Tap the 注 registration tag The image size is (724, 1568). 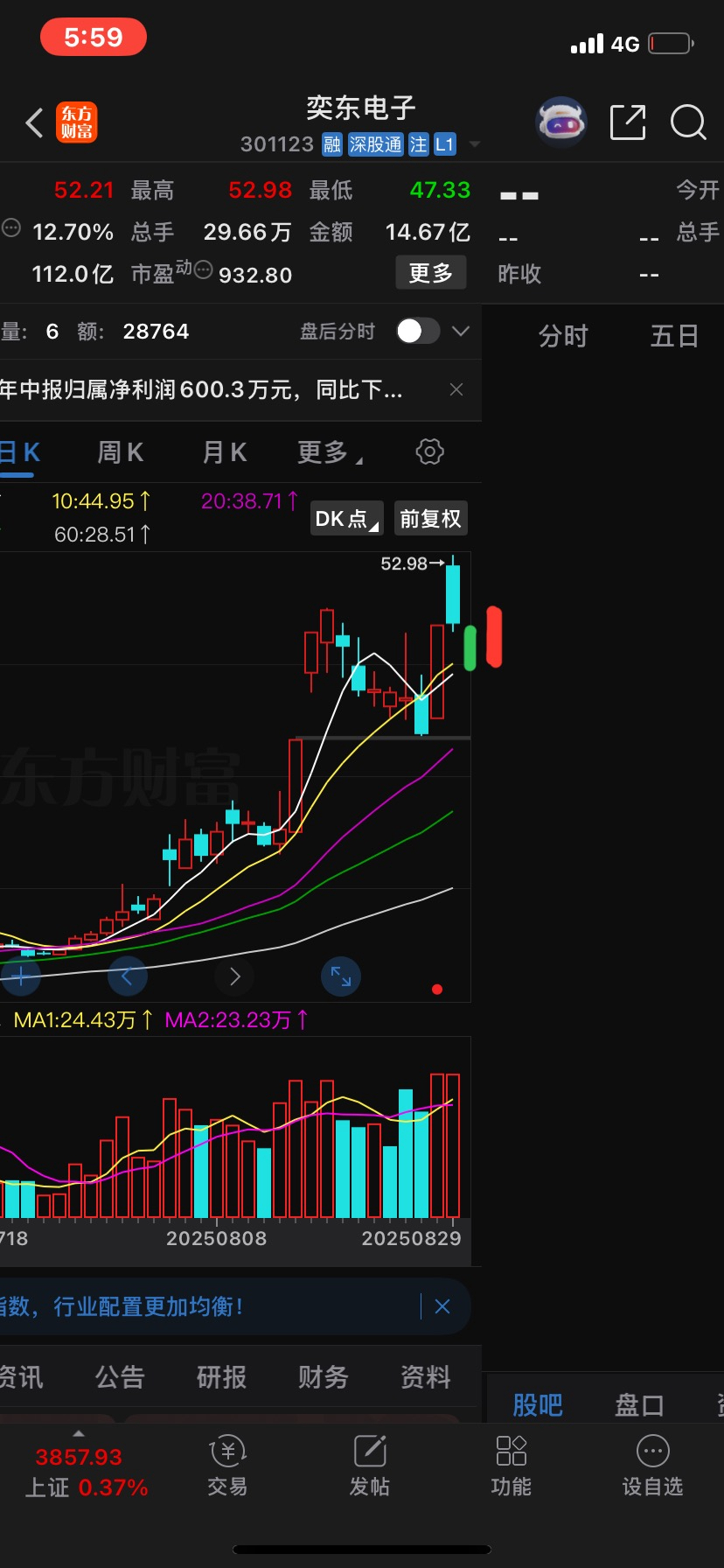coord(418,144)
